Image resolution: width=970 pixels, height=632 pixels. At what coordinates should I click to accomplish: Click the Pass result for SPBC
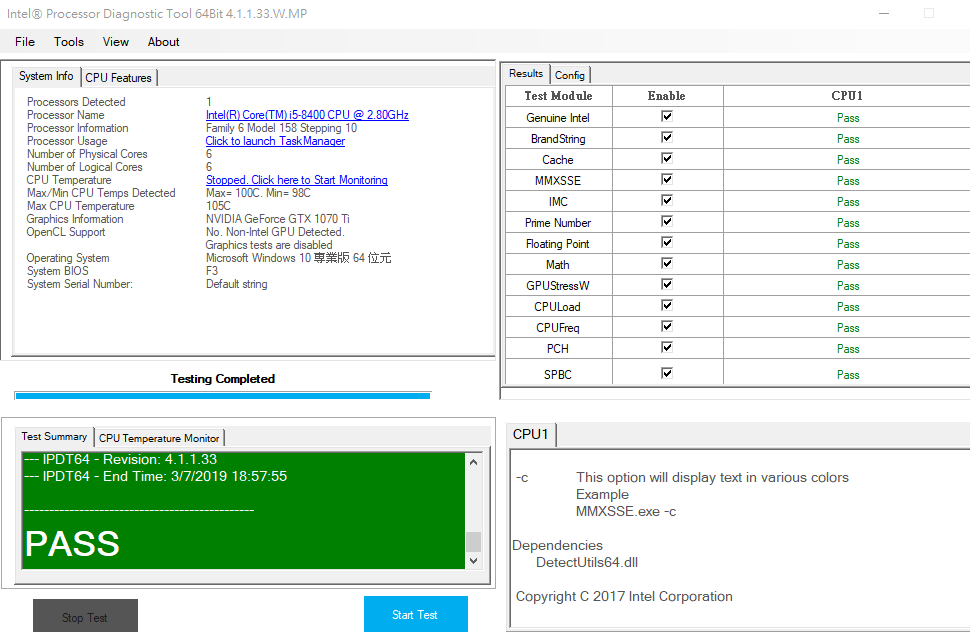coord(848,375)
